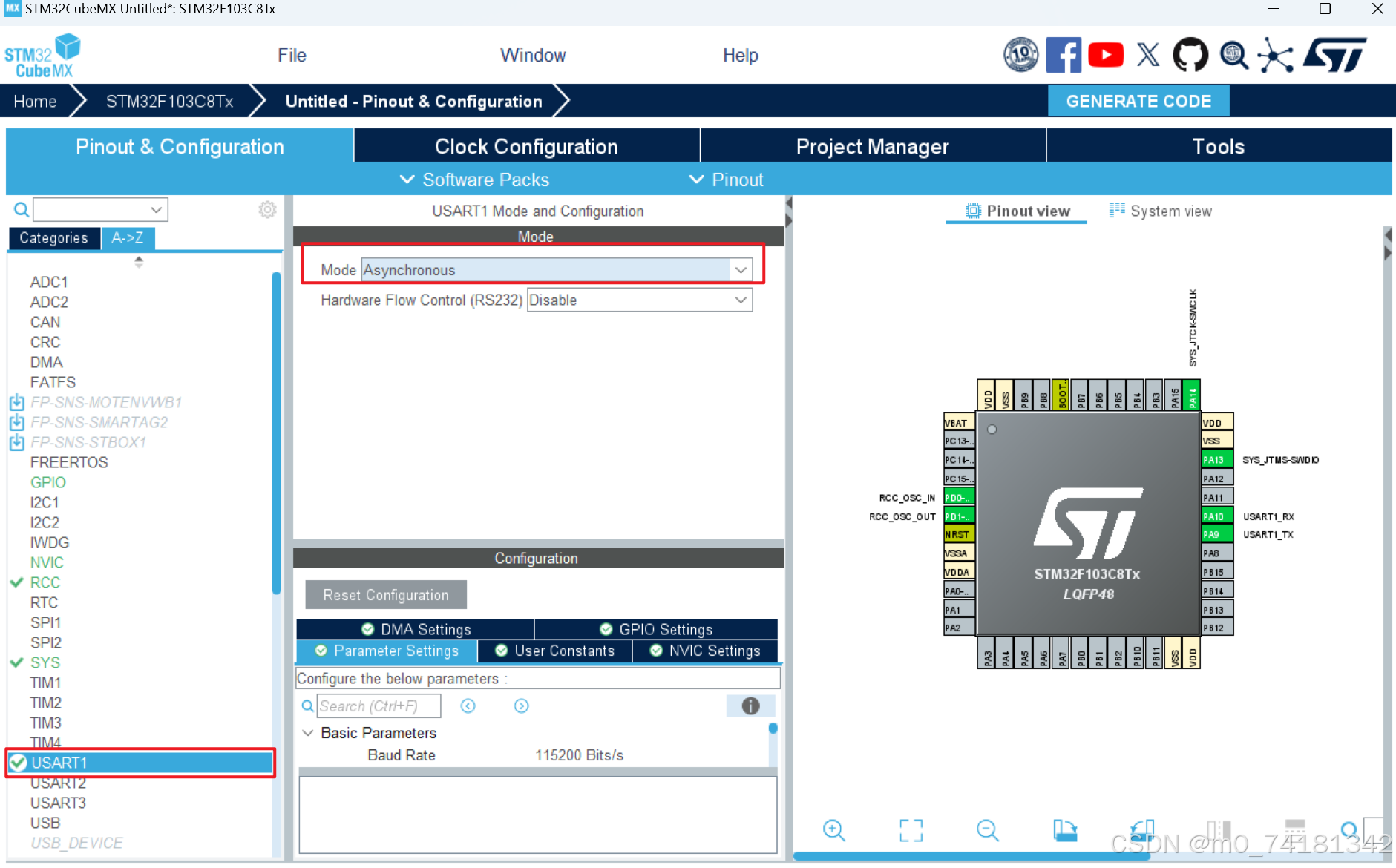Open the ST community network icon
Image resolution: width=1396 pixels, height=868 pixels.
point(1276,55)
